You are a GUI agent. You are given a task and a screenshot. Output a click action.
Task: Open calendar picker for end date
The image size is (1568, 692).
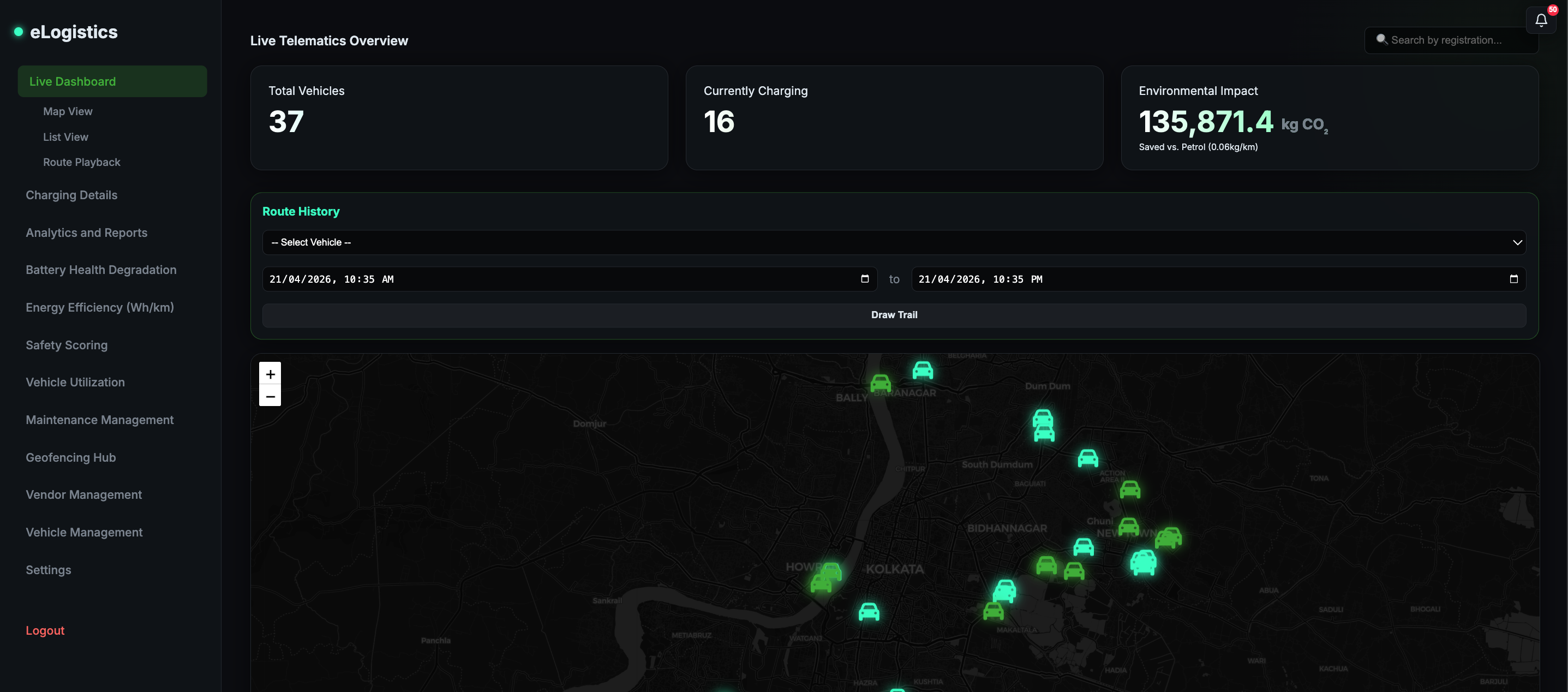1513,279
